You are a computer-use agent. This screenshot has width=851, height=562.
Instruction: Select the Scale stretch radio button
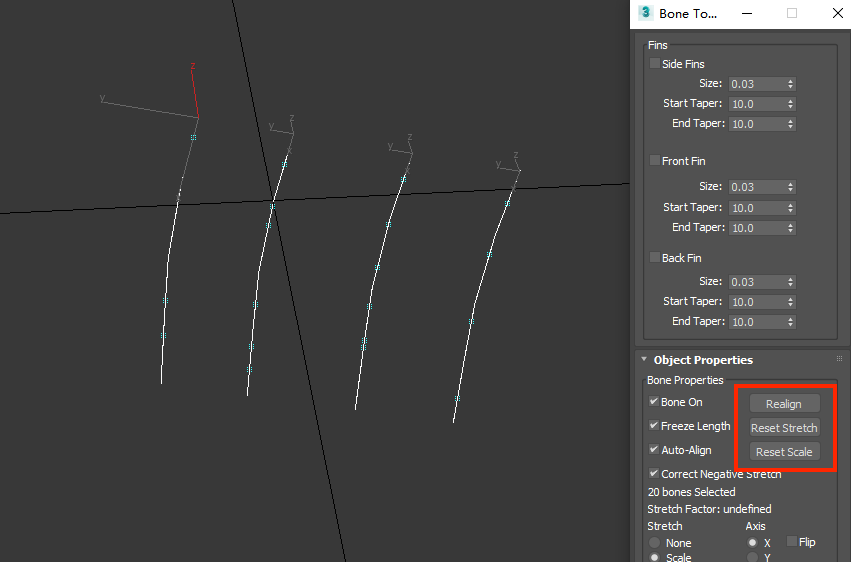pos(655,557)
